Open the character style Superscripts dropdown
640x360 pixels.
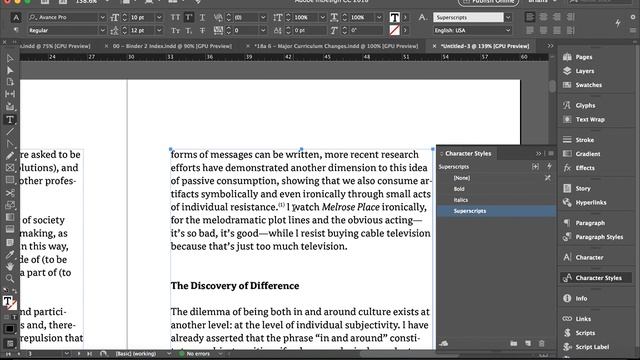point(508,17)
